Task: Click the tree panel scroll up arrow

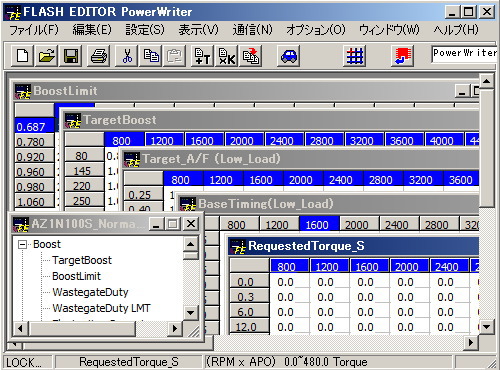Action: click(x=190, y=244)
